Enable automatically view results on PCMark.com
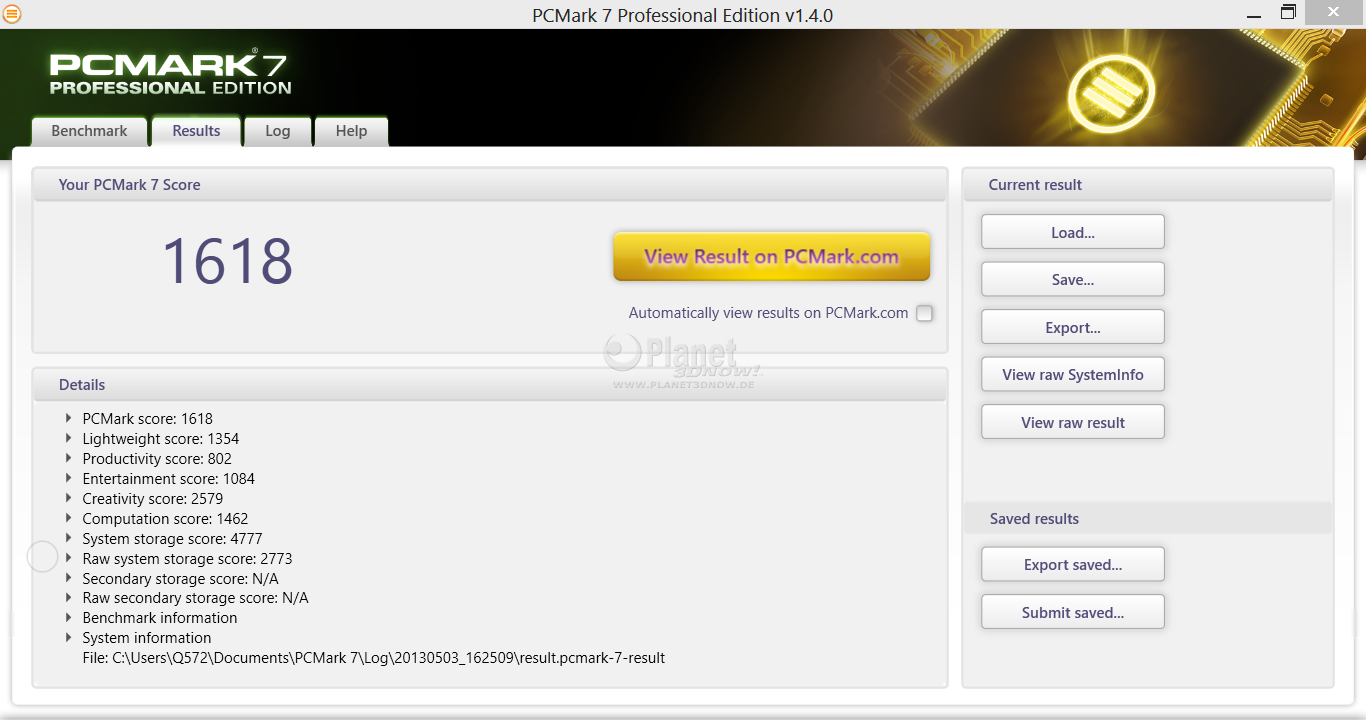The height and width of the screenshot is (720, 1366). [924, 313]
